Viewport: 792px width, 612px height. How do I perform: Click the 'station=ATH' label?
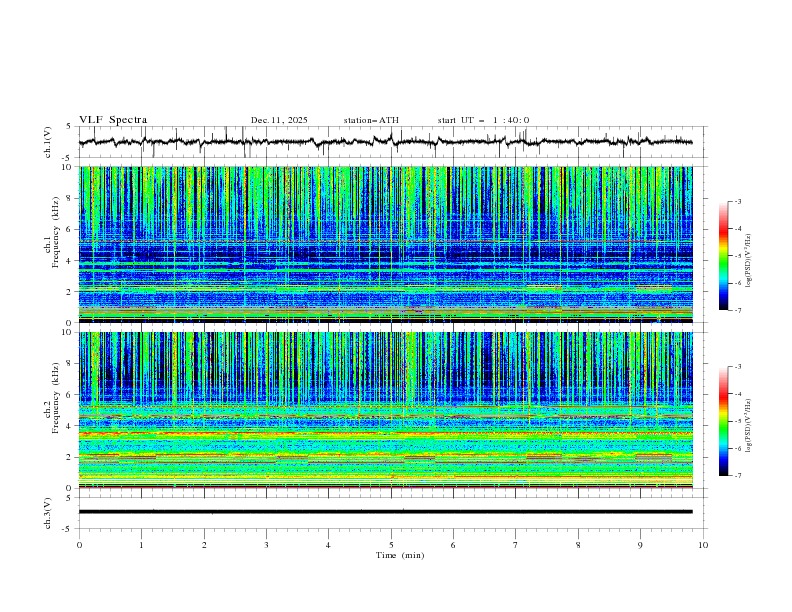[x=371, y=120]
